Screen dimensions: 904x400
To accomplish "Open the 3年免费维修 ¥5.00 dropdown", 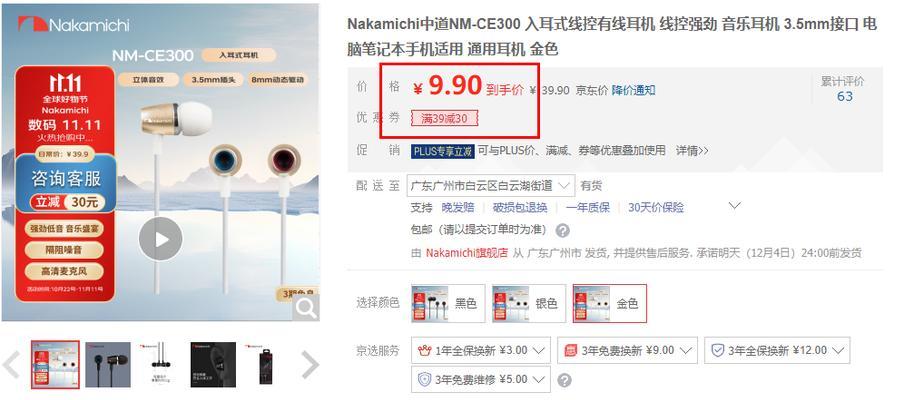I will [x=481, y=379].
